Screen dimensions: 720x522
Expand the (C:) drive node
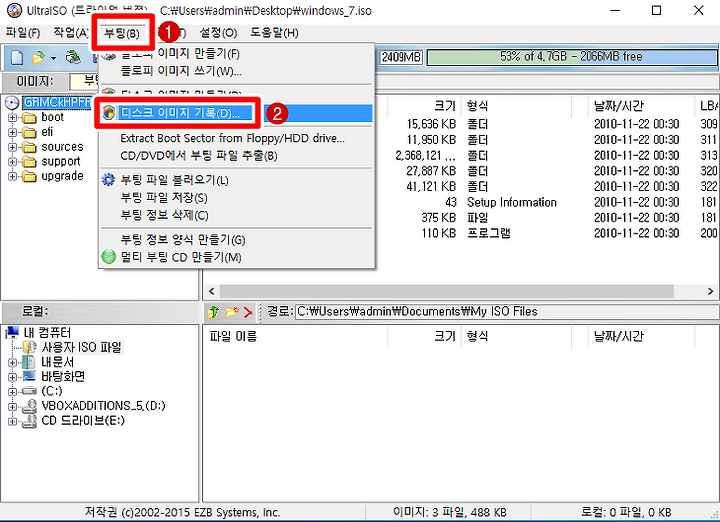tap(12, 392)
